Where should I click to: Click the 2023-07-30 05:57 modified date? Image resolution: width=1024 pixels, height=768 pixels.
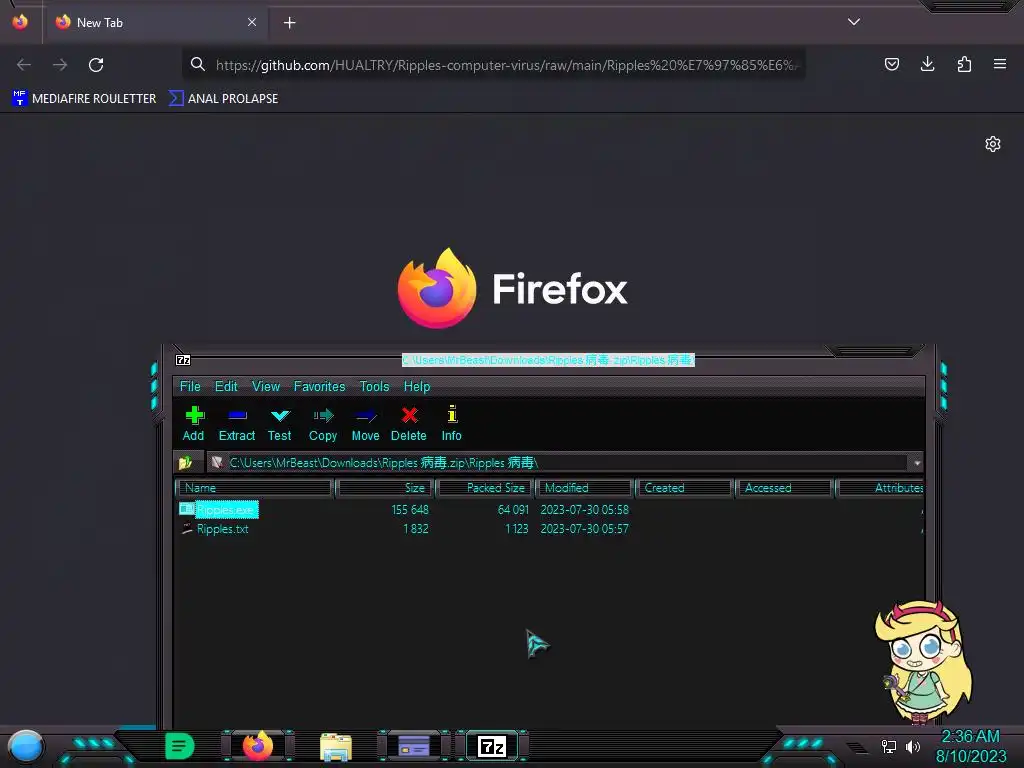click(584, 529)
